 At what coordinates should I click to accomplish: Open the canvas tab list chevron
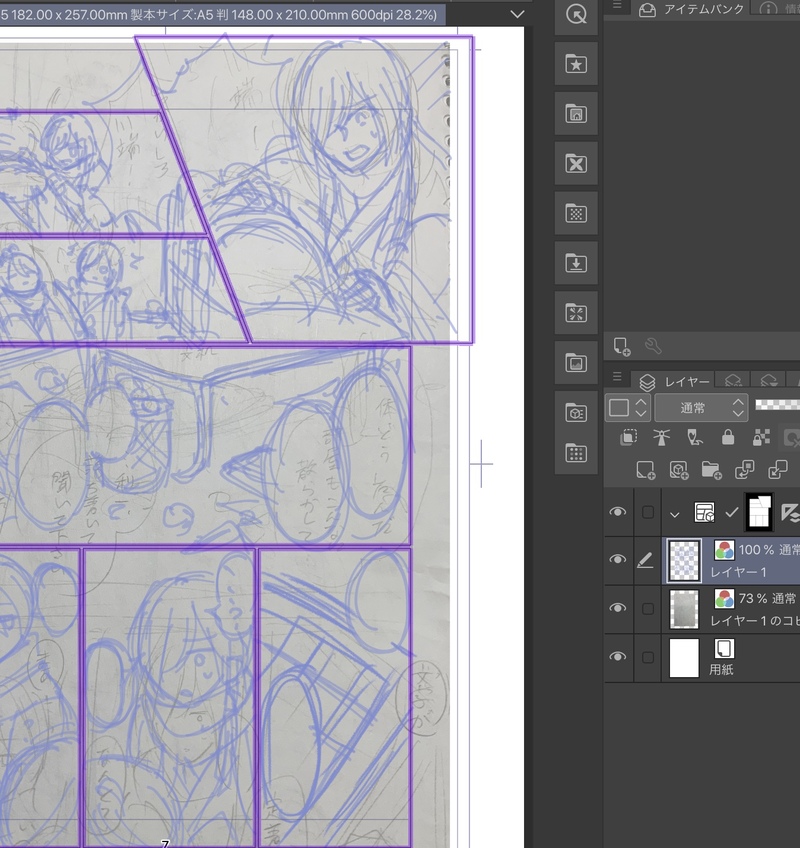(517, 14)
